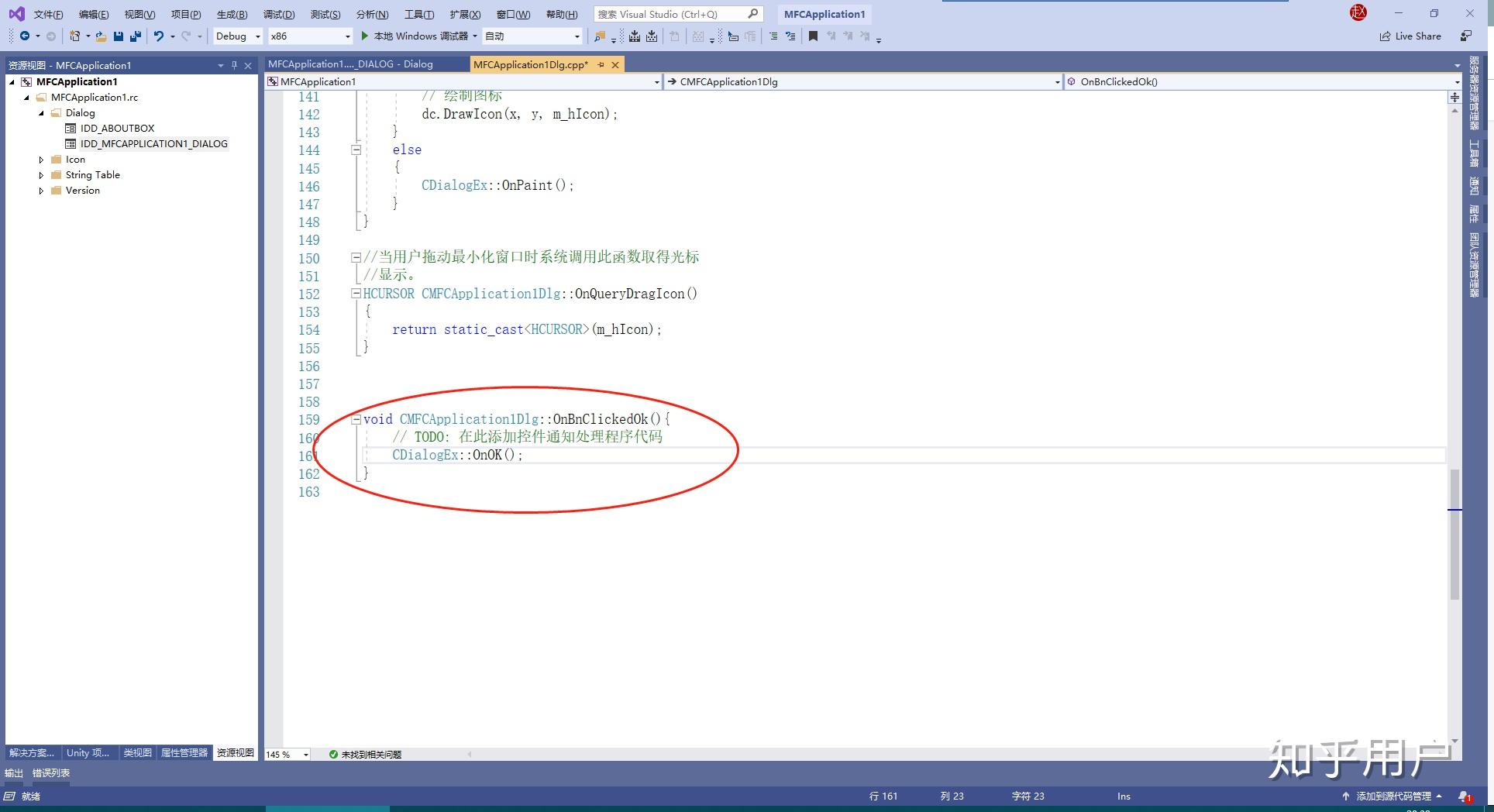Click the green checkmark no-issues indicator
Viewport: 1494px width, 812px height.
(x=333, y=754)
